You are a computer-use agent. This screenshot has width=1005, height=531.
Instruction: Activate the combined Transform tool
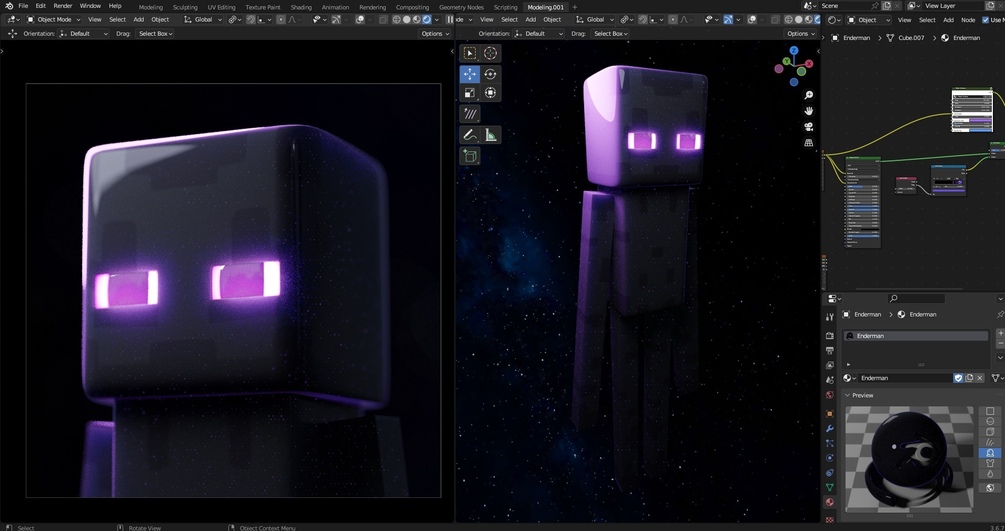(x=490, y=93)
